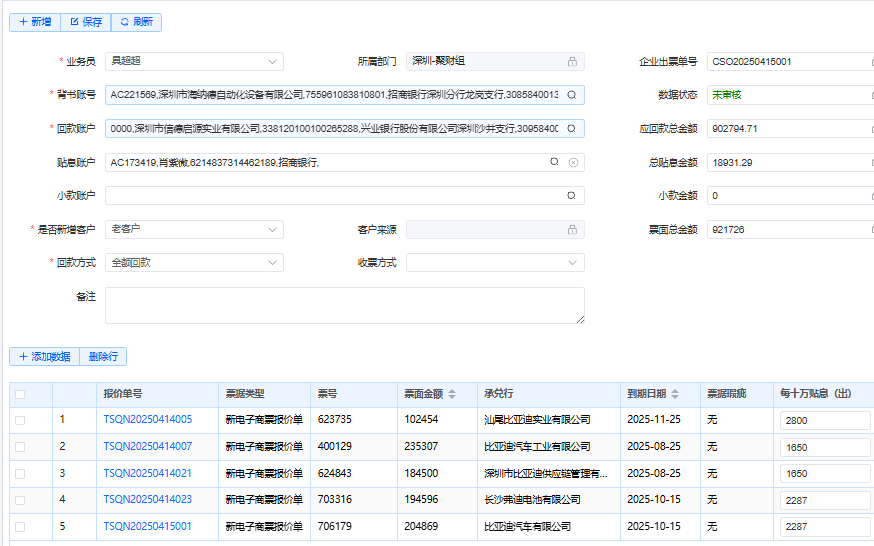Open the 回款方式 dropdown

pos(194,262)
